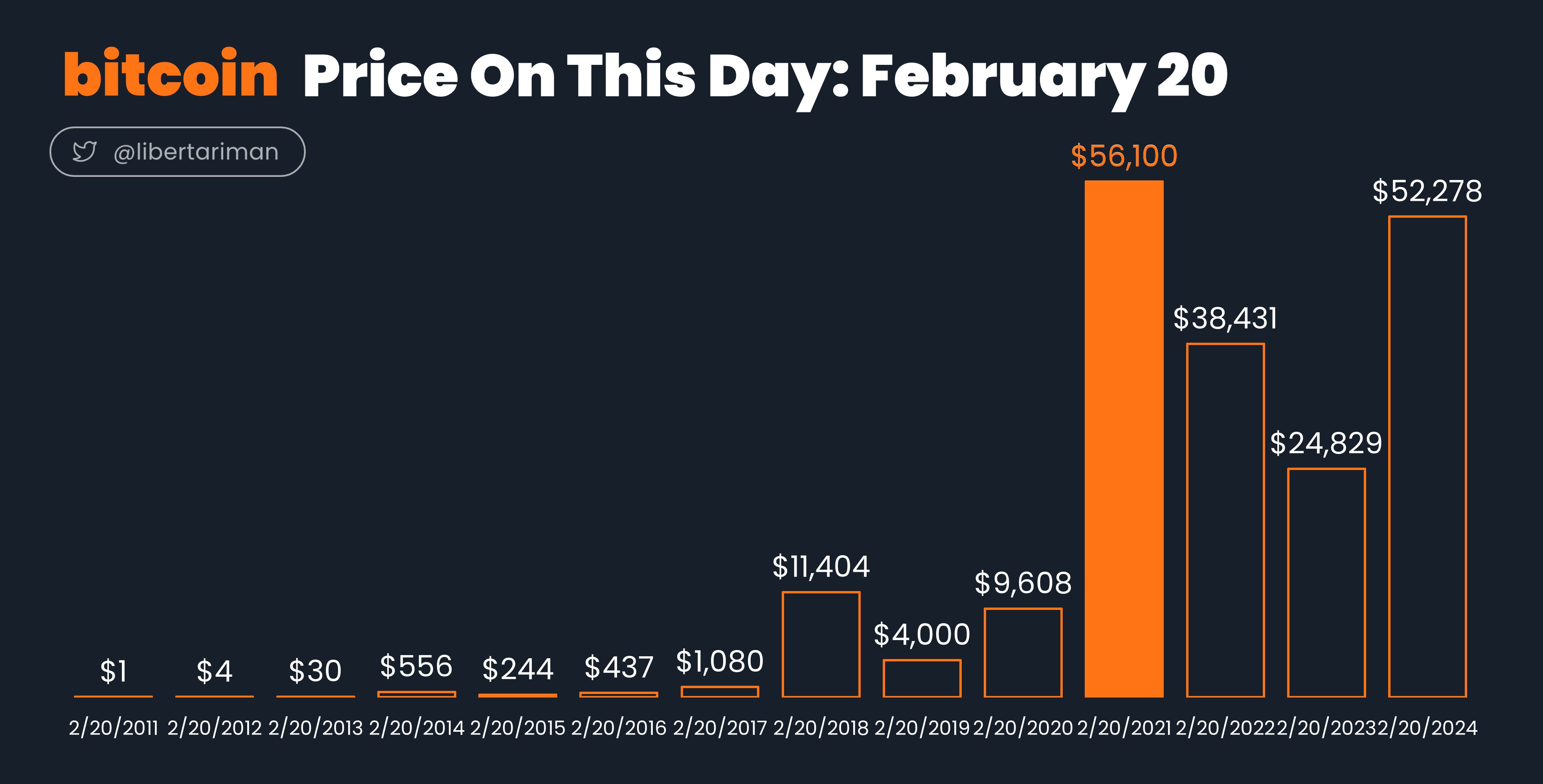Image resolution: width=1543 pixels, height=784 pixels.
Task: Click the 2/20/2014 date label
Action: coord(416,728)
